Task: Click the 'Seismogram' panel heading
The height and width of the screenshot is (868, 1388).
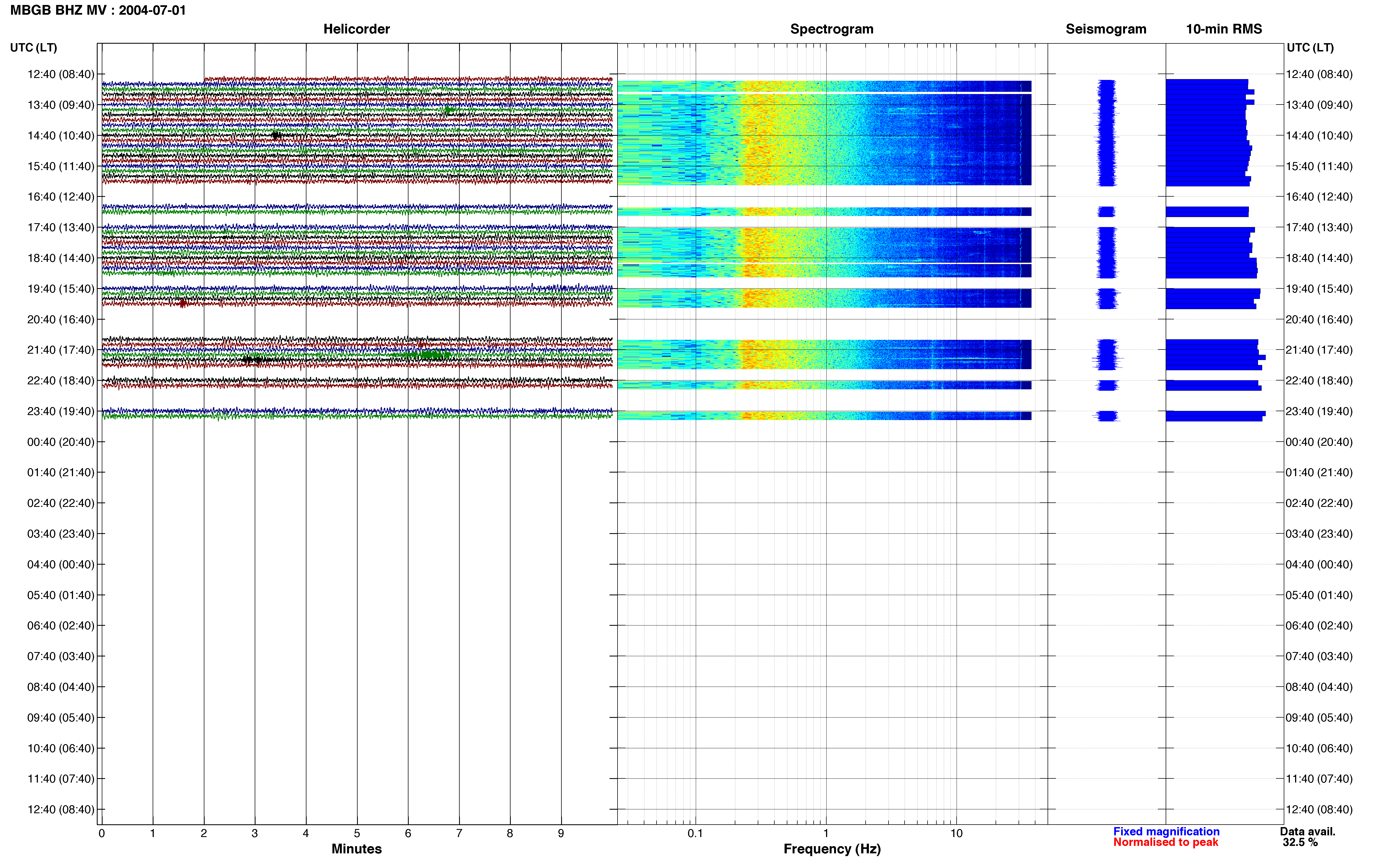Action: 1106,29
